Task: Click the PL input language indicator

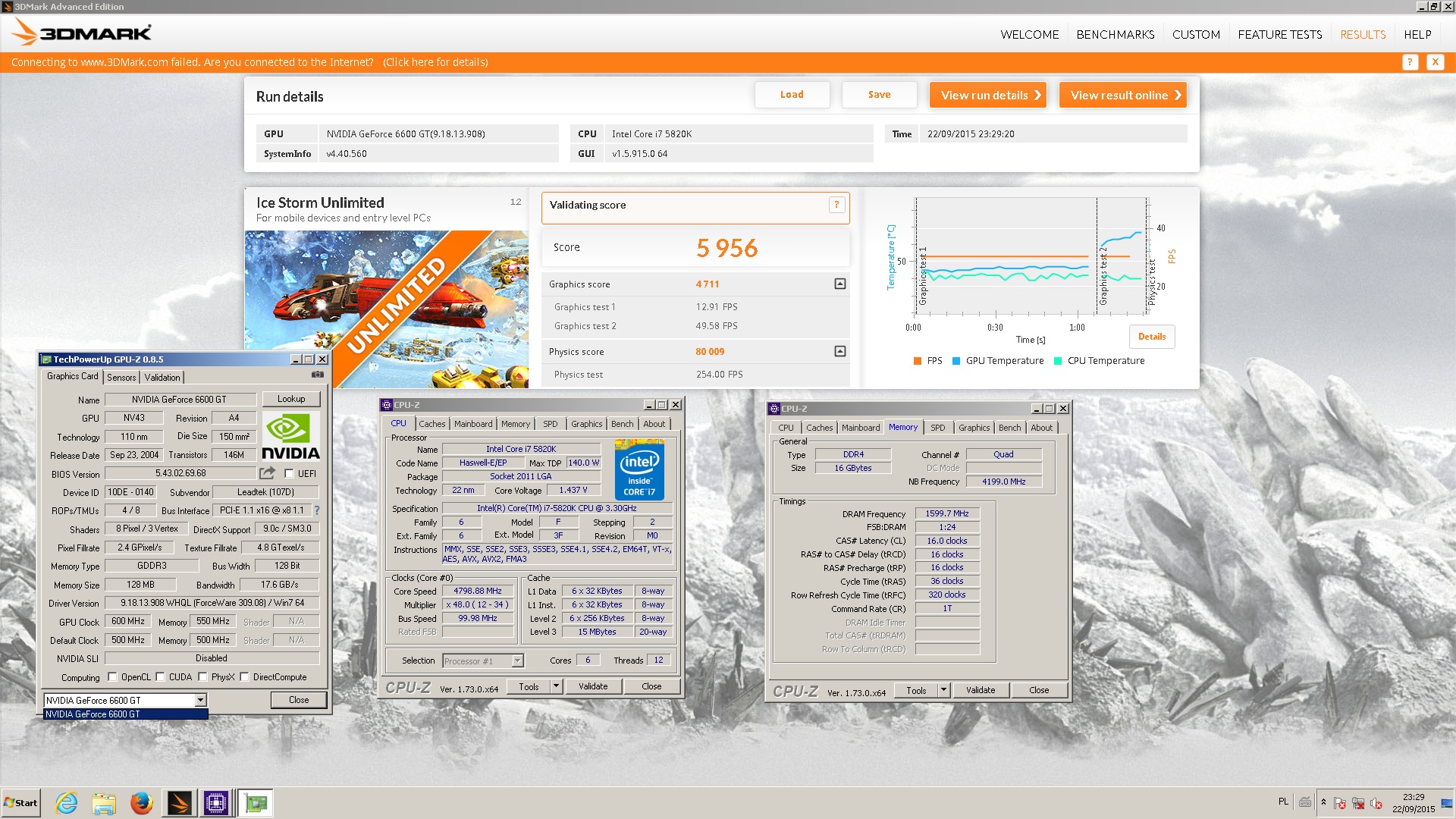Action: tap(1283, 802)
